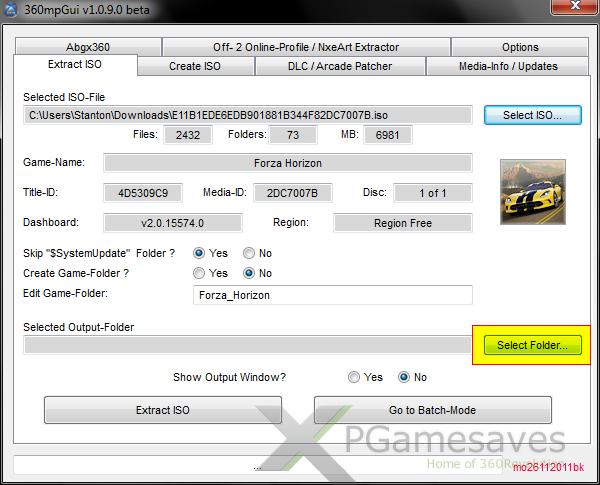Click the 360mpGui app icon in title bar

point(13,9)
